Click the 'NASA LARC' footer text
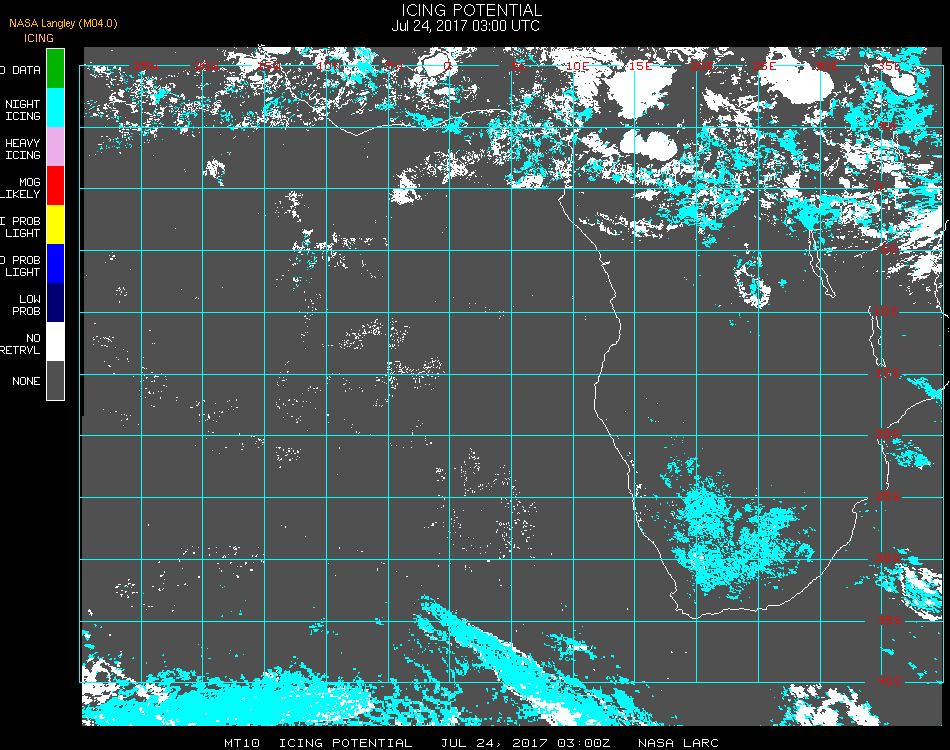The height and width of the screenshot is (750, 950). pyautogui.click(x=679, y=743)
